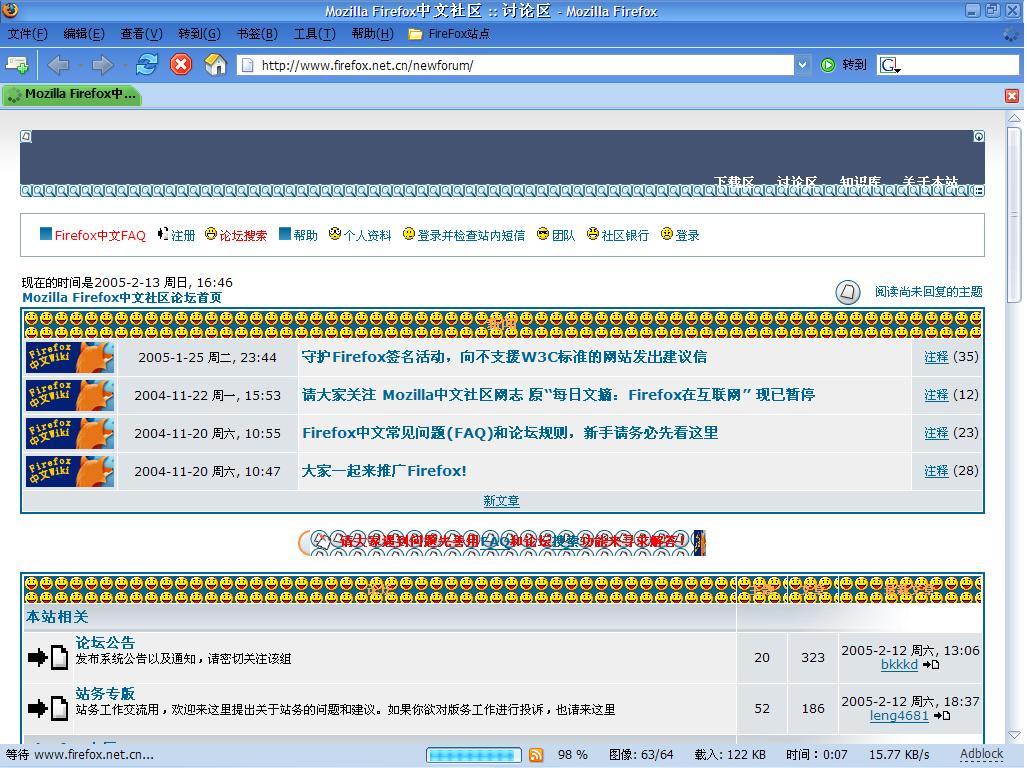This screenshot has width=1027, height=768.
Task: Click the Reload page toolbar icon
Action: pyautogui.click(x=146, y=65)
